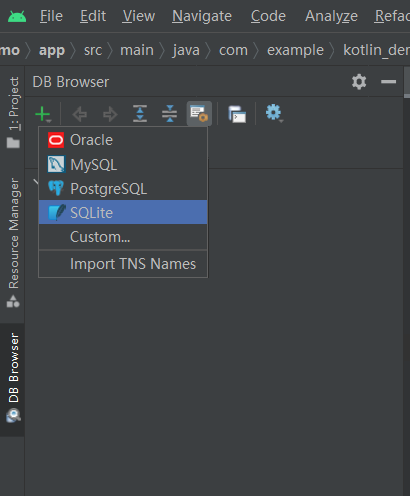Open the Navigate menu
Image resolution: width=410 pixels, height=496 pixels.
tap(202, 16)
